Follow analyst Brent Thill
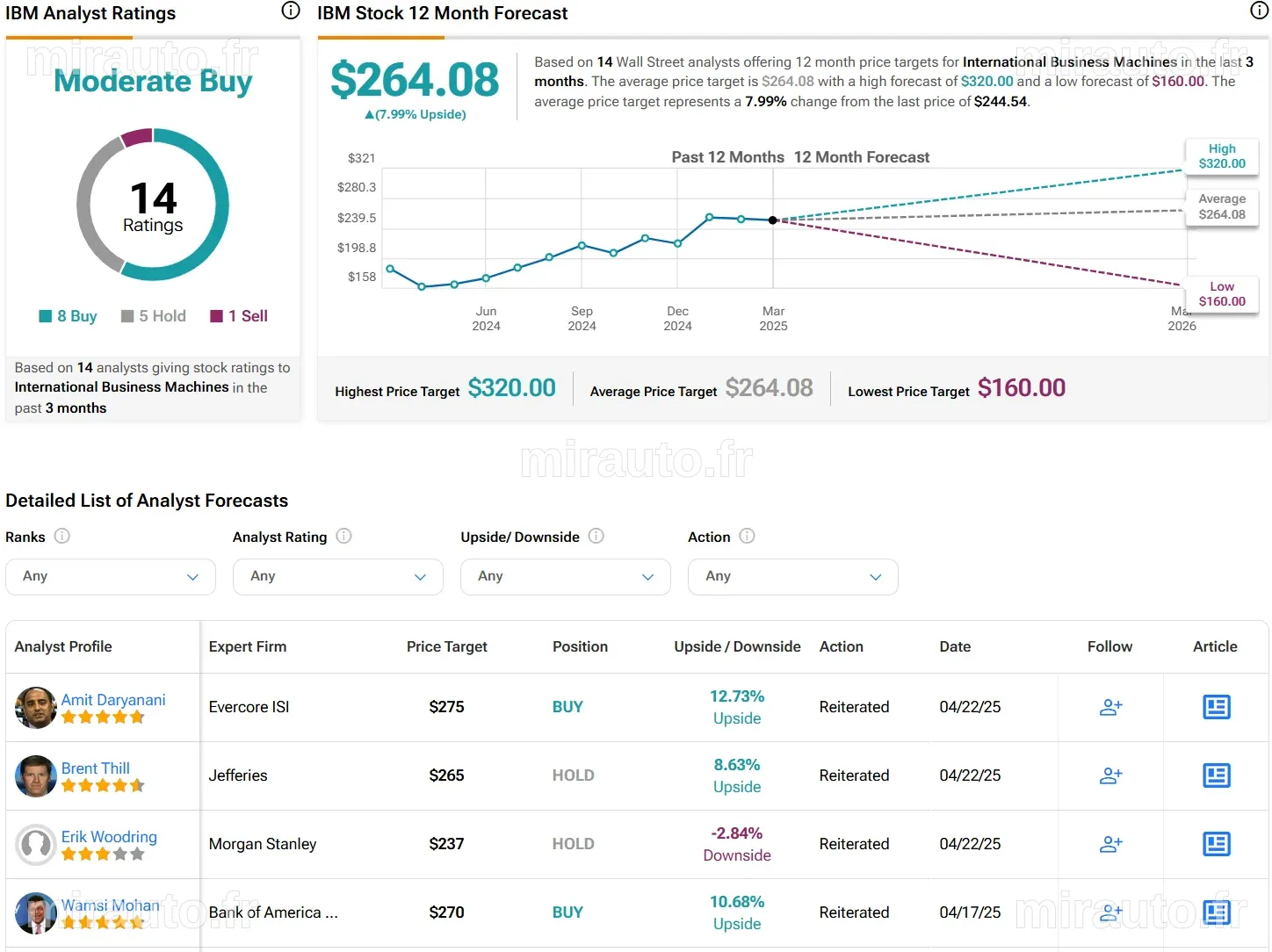Screen dimensions: 1272x952 click(x=1110, y=775)
